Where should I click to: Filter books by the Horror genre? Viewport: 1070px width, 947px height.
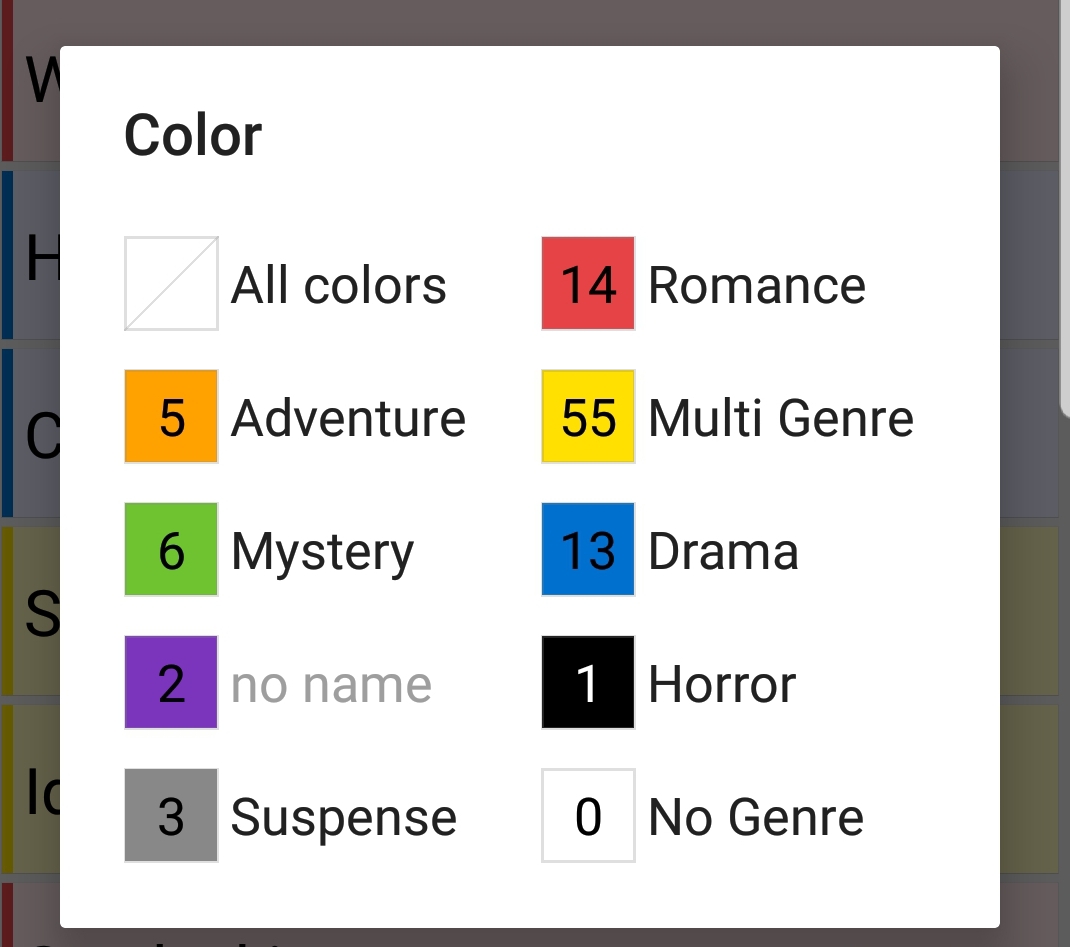722,682
